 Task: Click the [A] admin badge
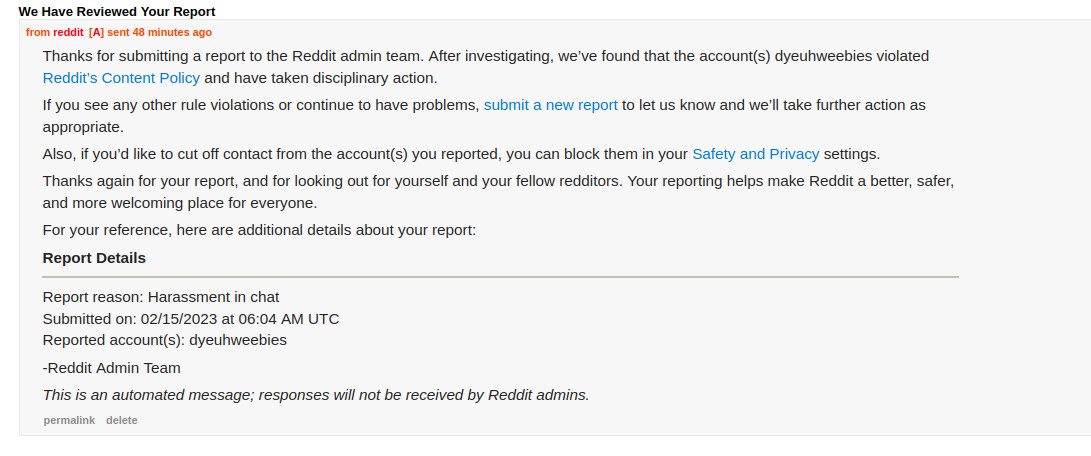click(x=96, y=32)
